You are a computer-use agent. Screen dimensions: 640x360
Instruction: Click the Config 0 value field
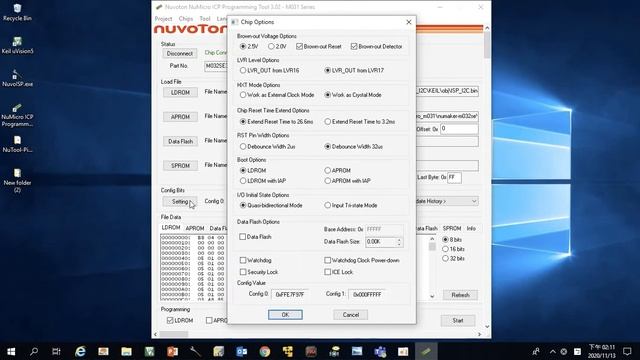[x=291, y=294]
